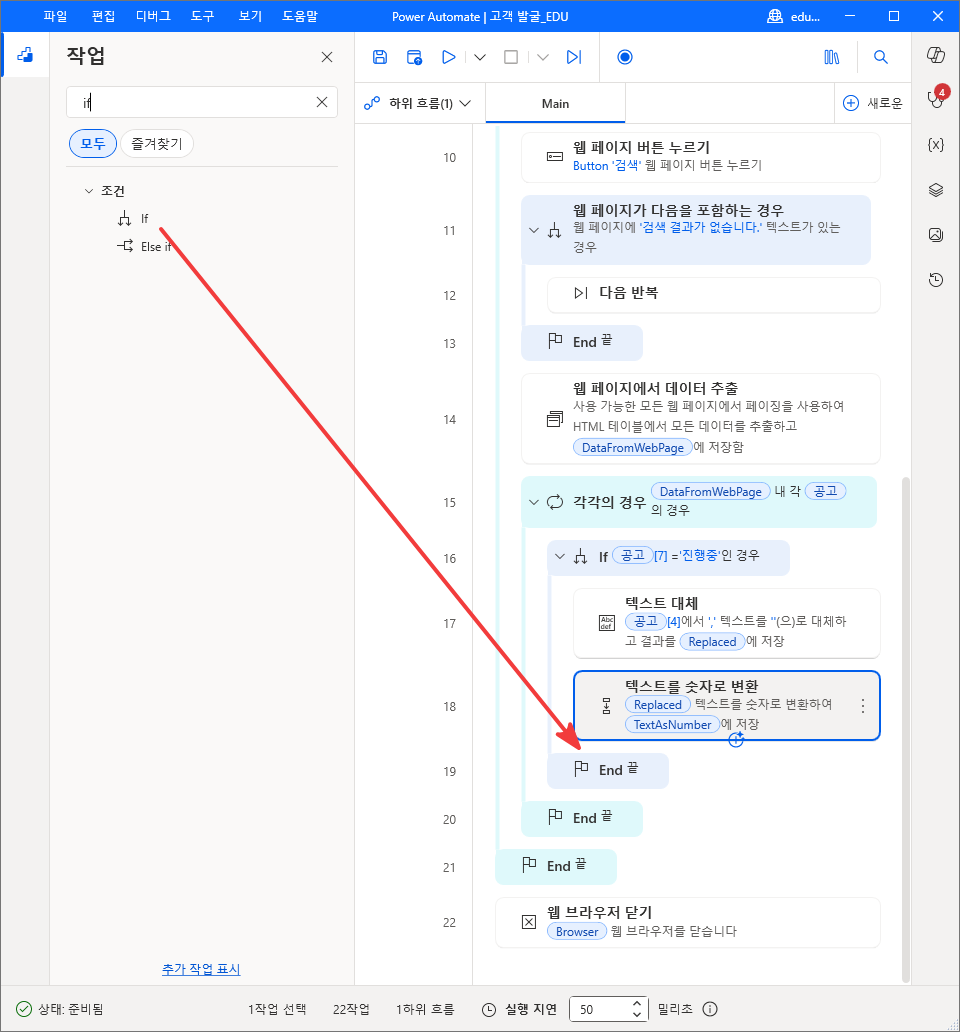The image size is (960, 1032).
Task: Run next action with step icon
Action: (574, 57)
